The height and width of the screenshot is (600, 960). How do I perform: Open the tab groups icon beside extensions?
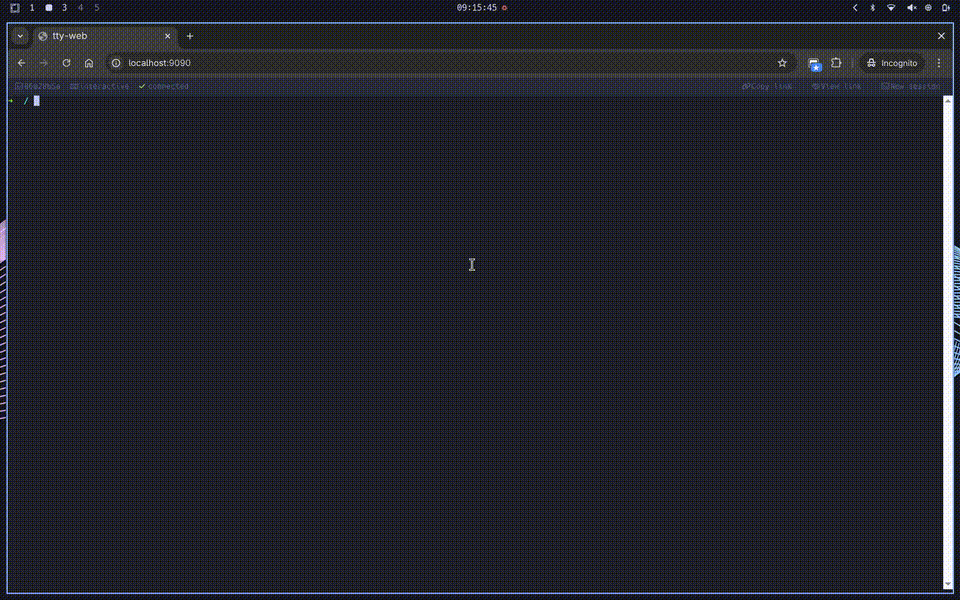(815, 64)
